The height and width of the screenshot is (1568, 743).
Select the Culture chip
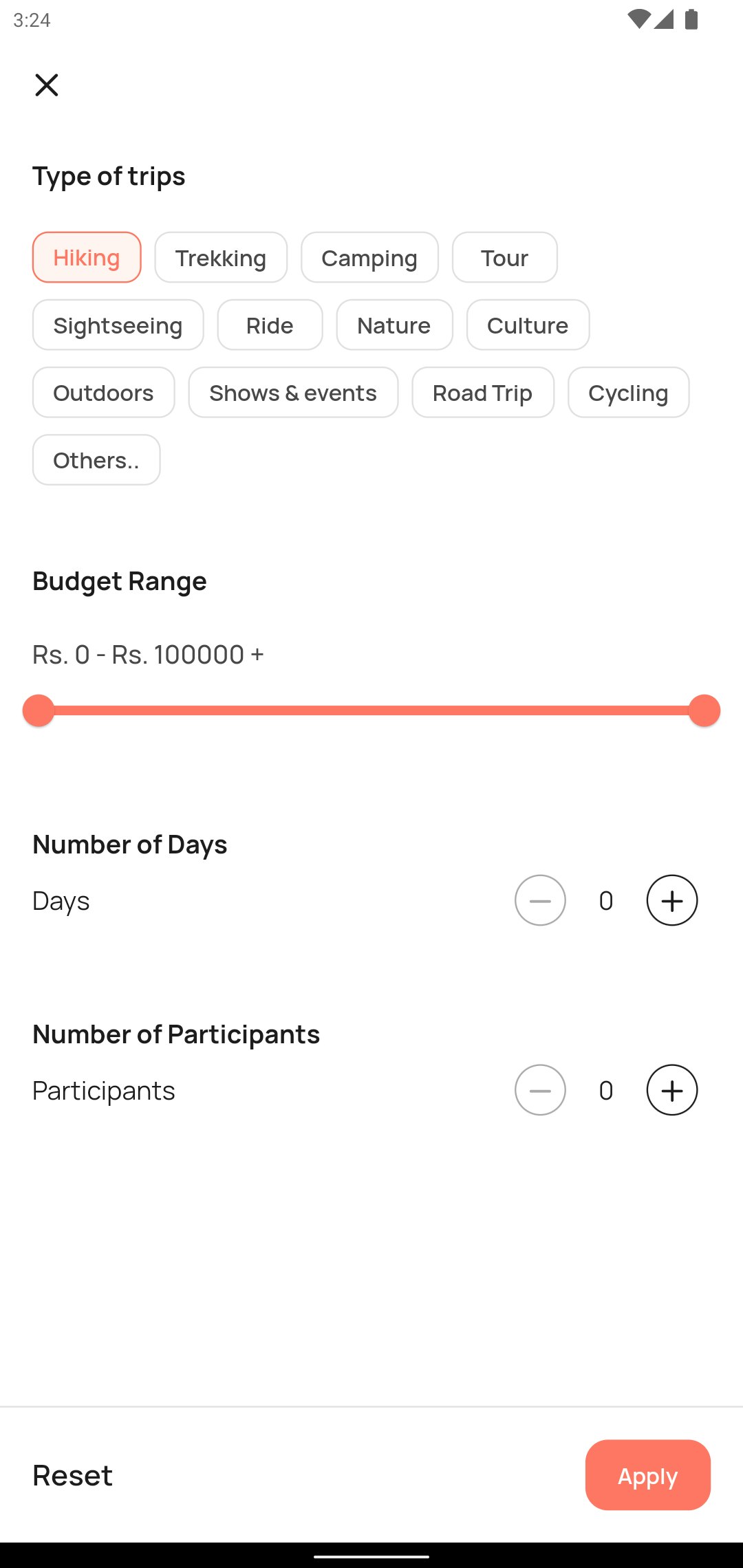point(528,325)
